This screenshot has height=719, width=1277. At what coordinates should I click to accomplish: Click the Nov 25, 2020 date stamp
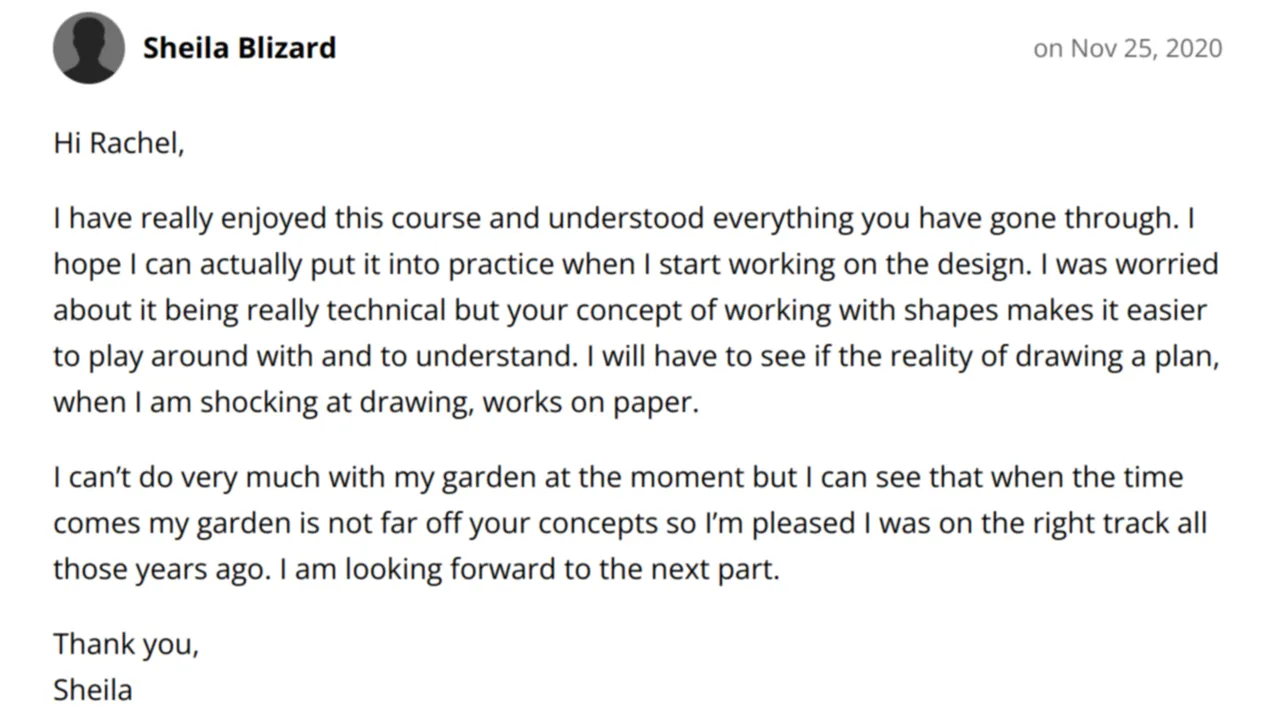pyautogui.click(x=1127, y=48)
